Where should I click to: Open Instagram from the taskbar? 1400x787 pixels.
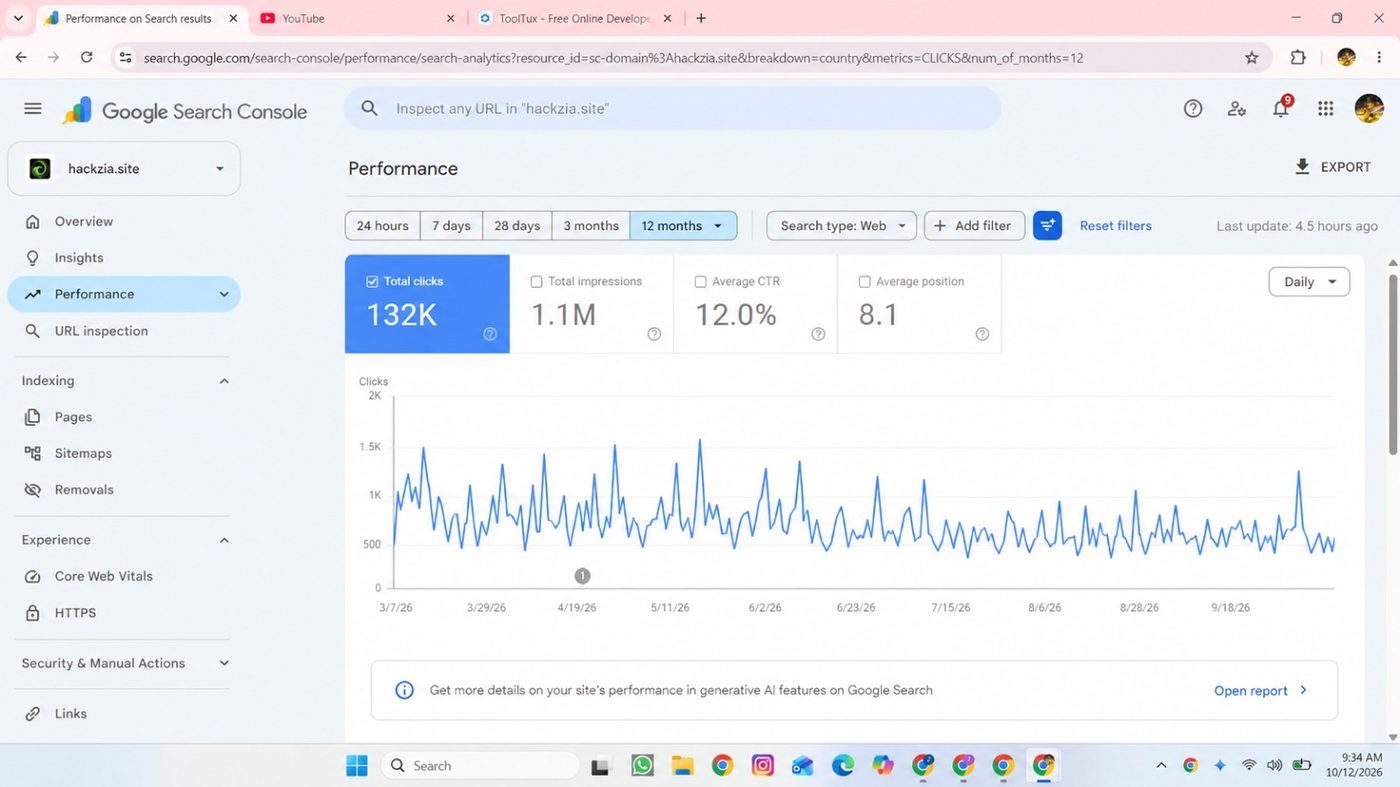[x=763, y=765]
